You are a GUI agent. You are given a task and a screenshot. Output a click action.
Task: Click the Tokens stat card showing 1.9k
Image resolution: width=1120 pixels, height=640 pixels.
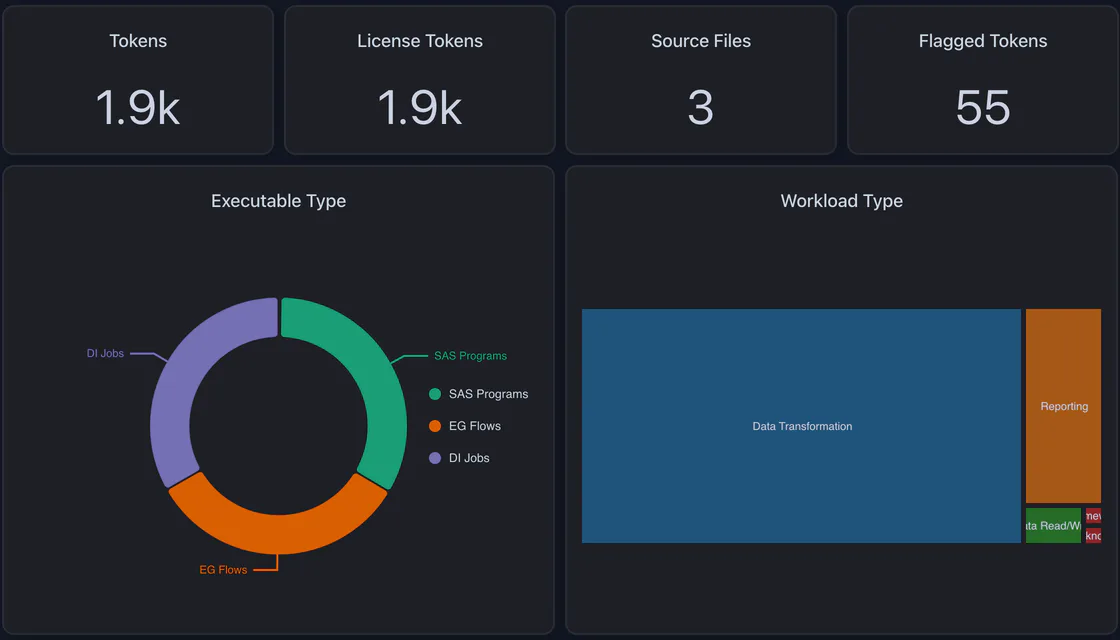[x=138, y=80]
